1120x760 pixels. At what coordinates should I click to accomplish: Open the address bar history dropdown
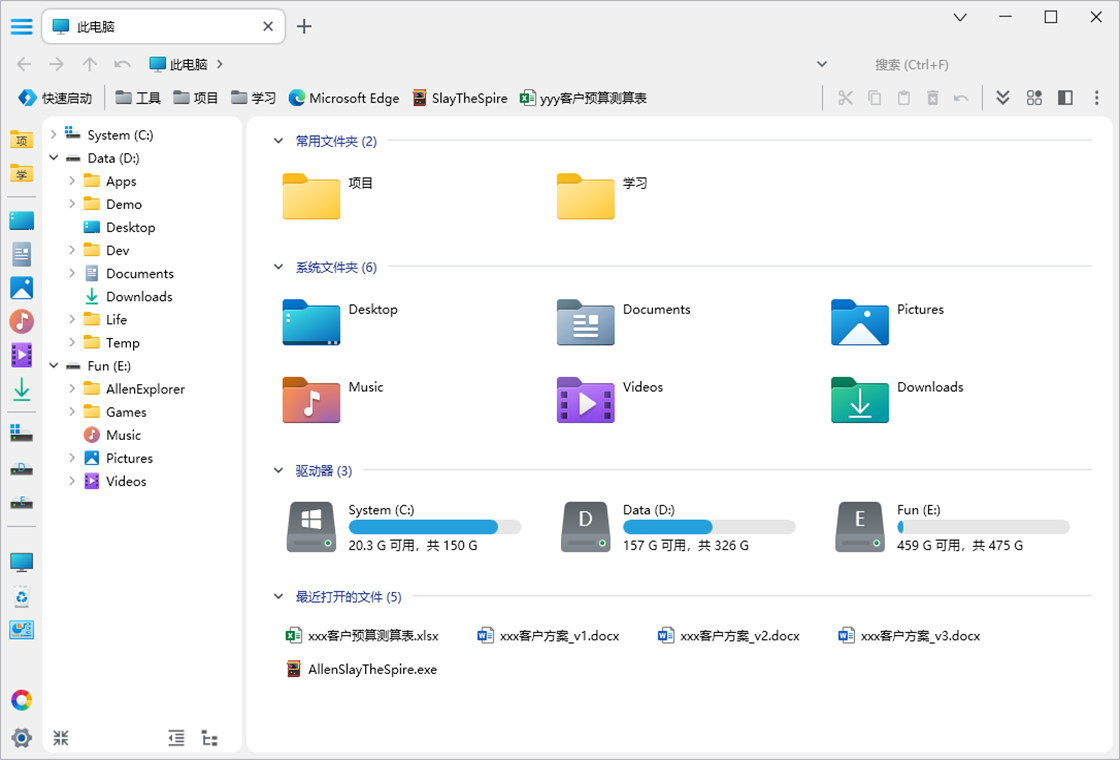822,64
